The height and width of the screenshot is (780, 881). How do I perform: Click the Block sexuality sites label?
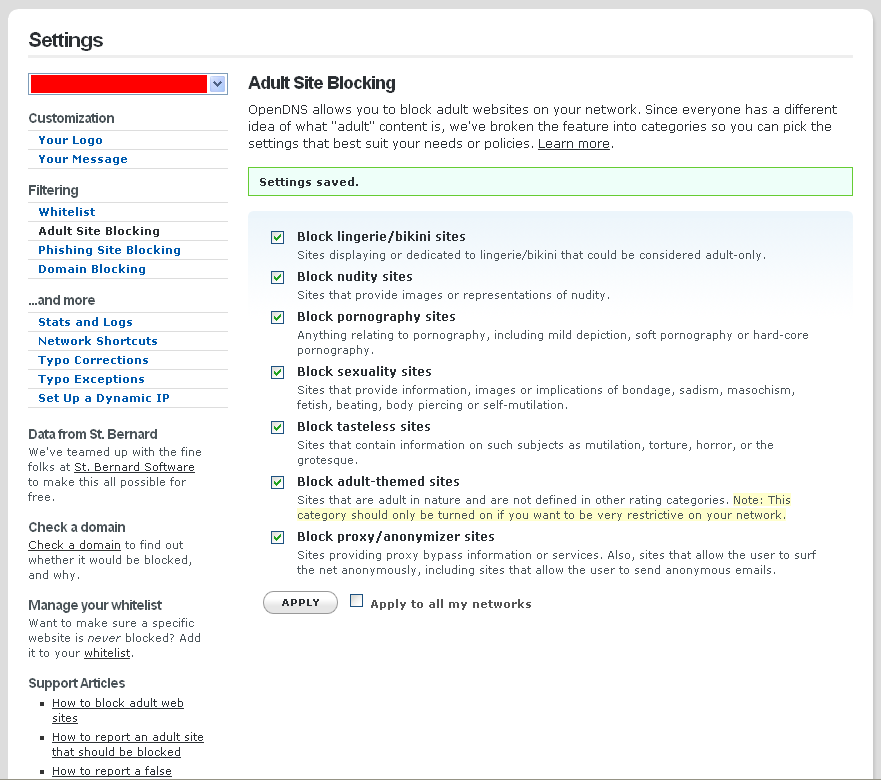pos(364,371)
